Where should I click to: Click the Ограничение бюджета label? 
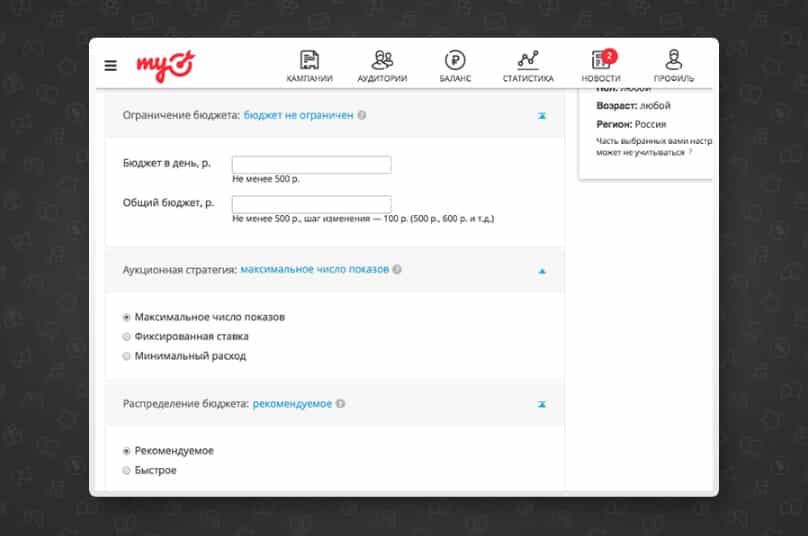point(181,115)
